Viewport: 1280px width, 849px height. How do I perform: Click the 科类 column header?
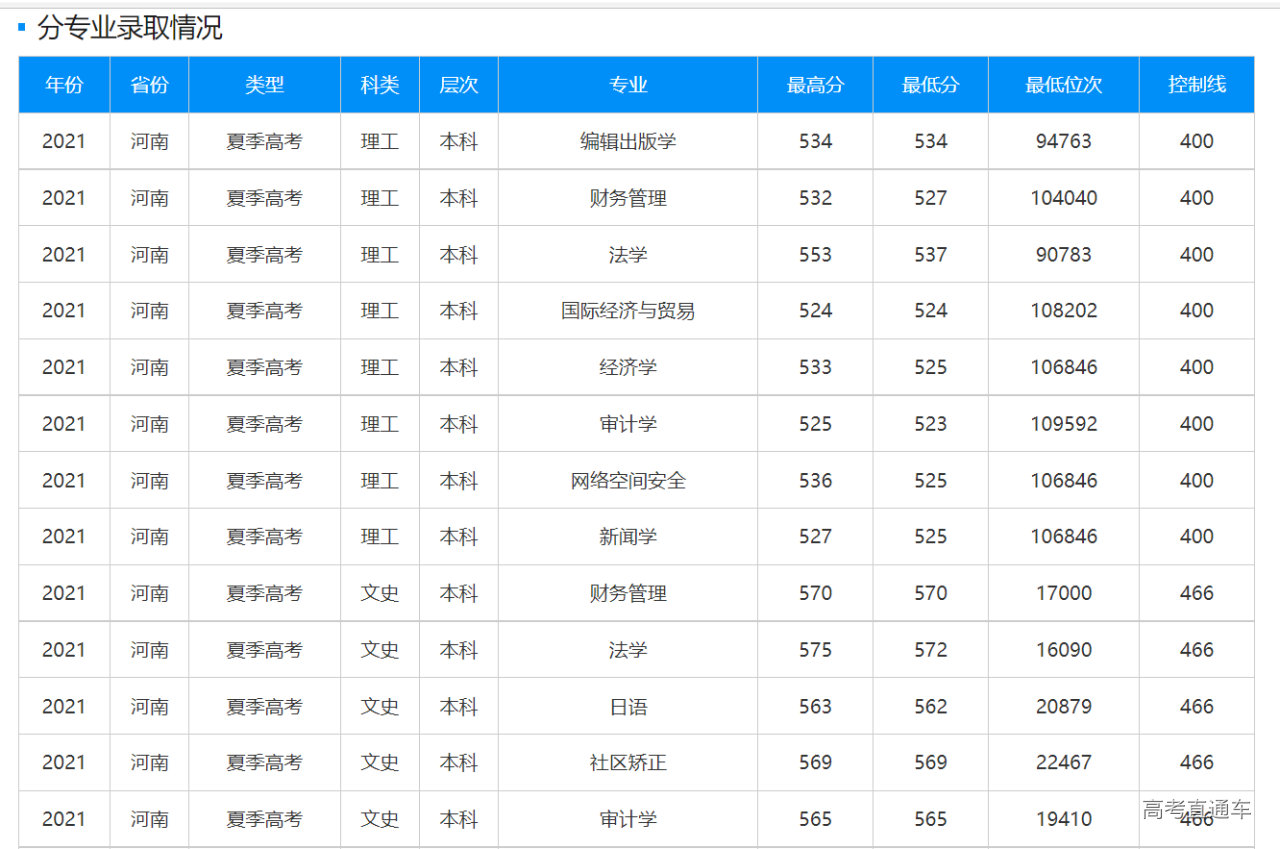[379, 85]
